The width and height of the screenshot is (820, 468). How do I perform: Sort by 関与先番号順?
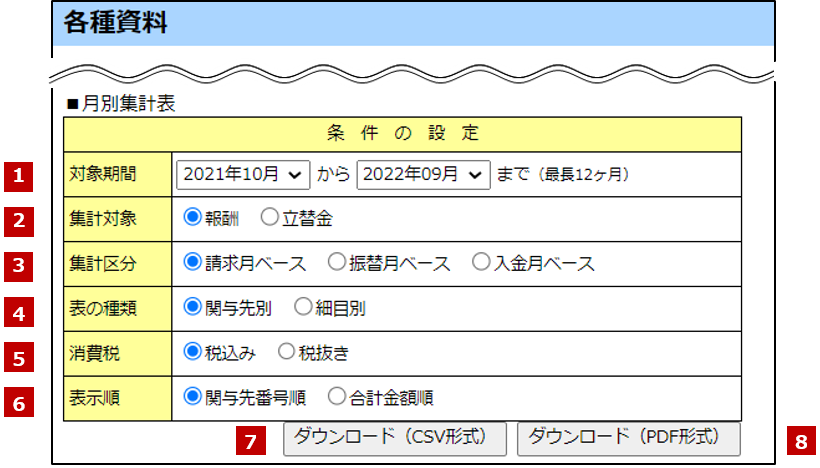tap(193, 396)
